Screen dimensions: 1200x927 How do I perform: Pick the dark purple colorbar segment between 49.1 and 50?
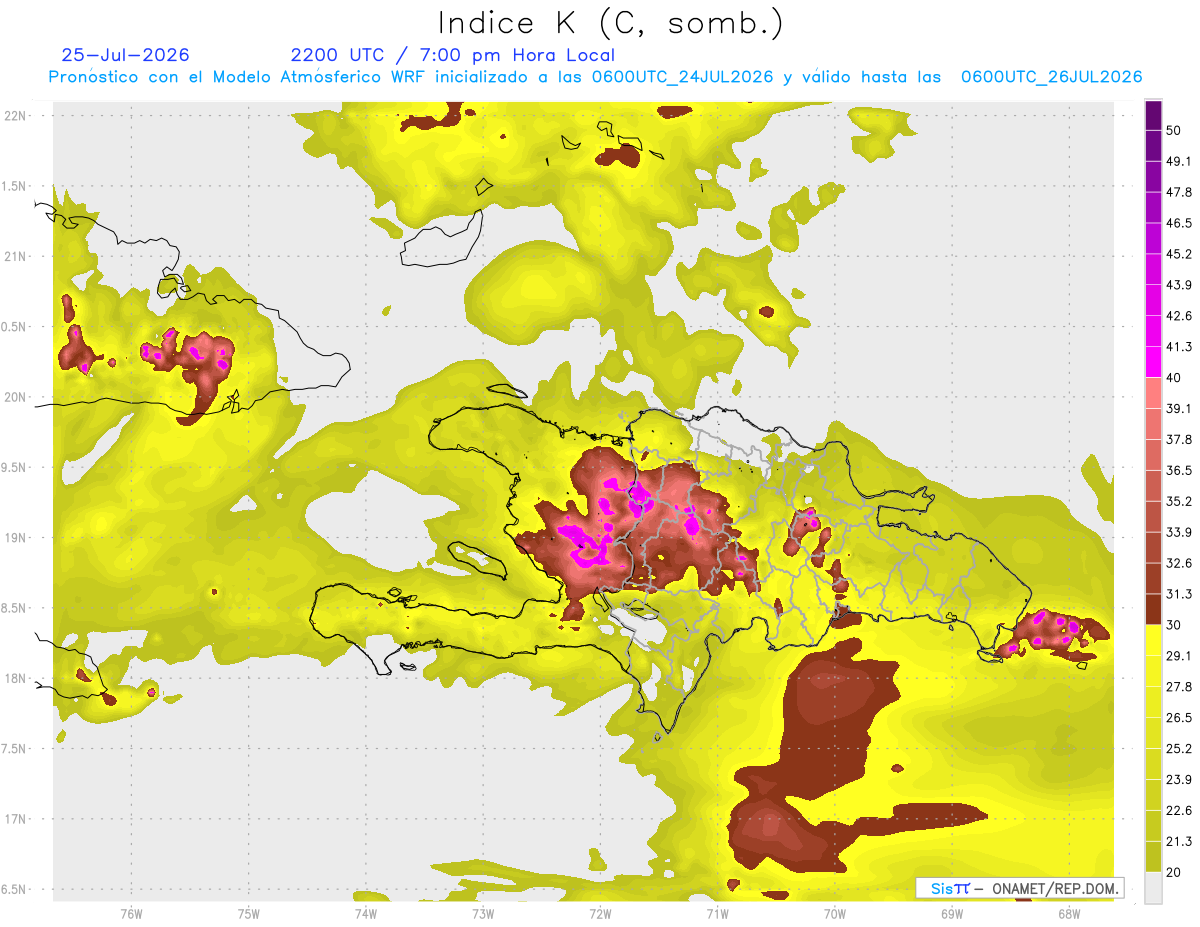pos(1153,145)
